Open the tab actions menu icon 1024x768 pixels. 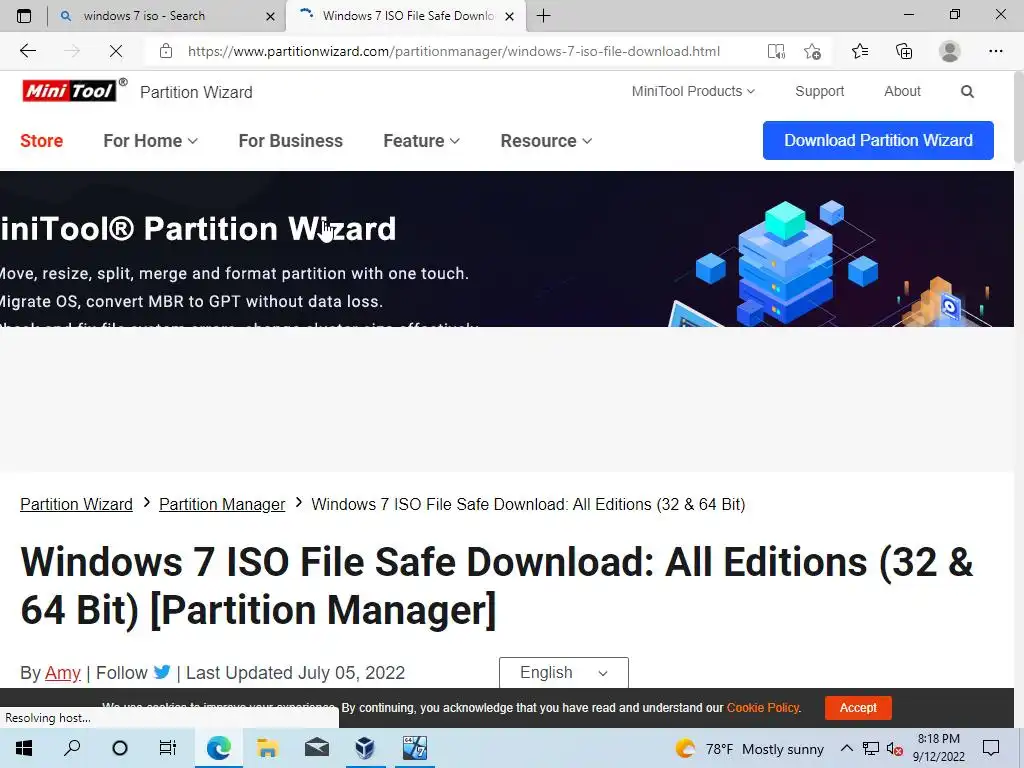24,16
